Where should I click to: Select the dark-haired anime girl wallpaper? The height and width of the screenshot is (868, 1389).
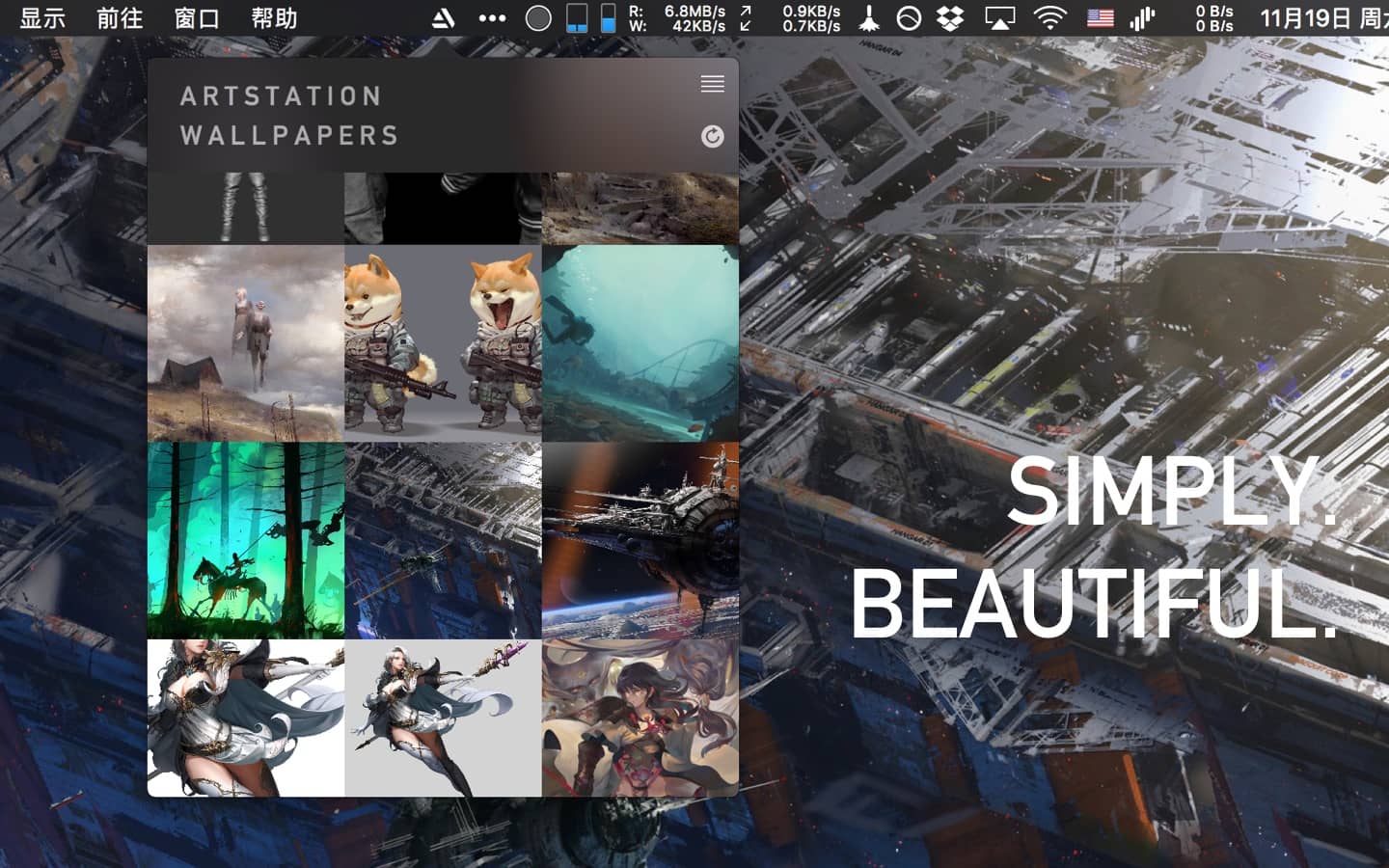pyautogui.click(x=640, y=718)
